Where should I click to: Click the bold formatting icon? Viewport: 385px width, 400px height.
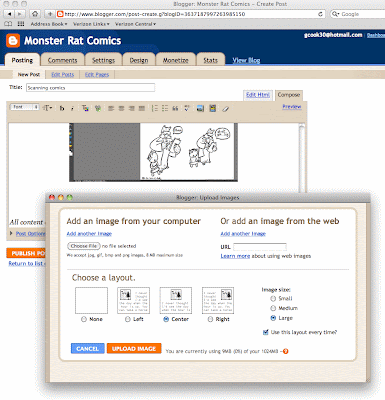tap(62, 108)
